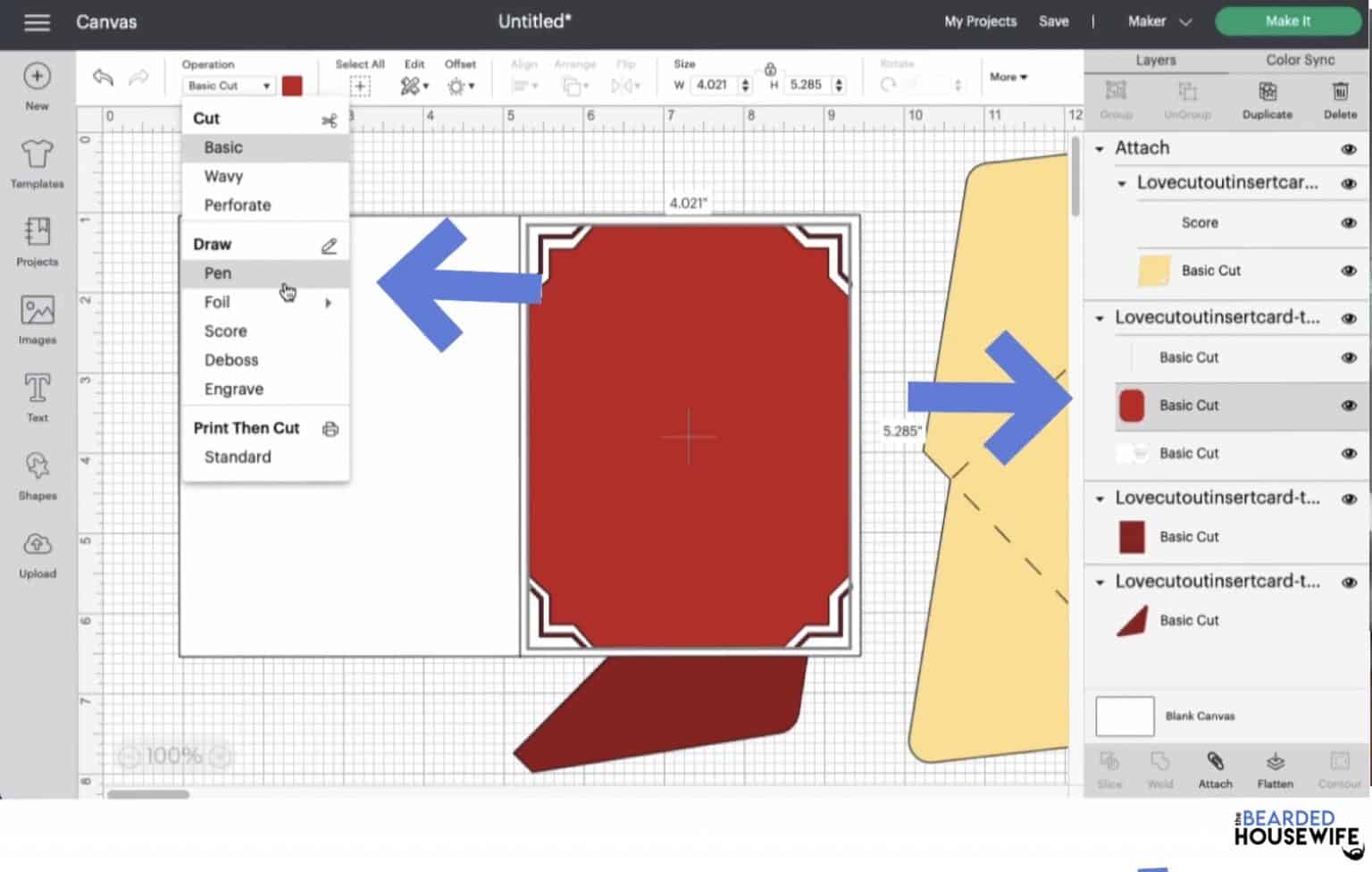
Task: Switch to the Color Sync tab
Action: pyautogui.click(x=1300, y=60)
